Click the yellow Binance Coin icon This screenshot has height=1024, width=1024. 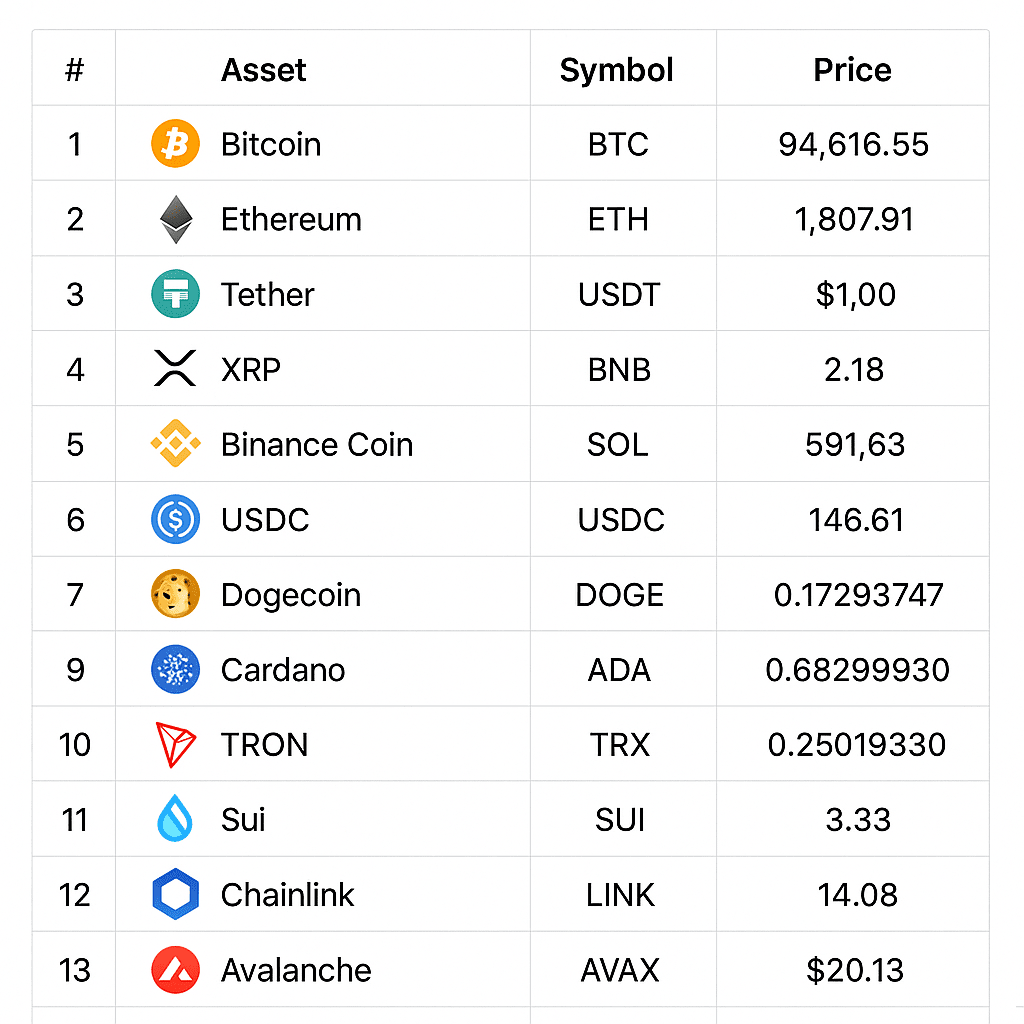coord(175,444)
